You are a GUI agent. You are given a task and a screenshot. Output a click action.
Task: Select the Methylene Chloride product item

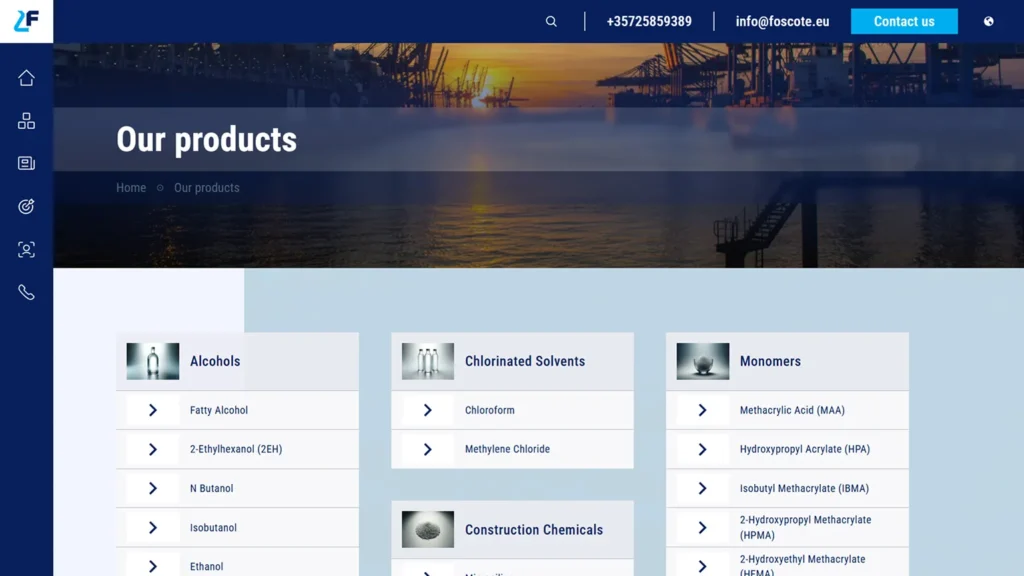512,449
